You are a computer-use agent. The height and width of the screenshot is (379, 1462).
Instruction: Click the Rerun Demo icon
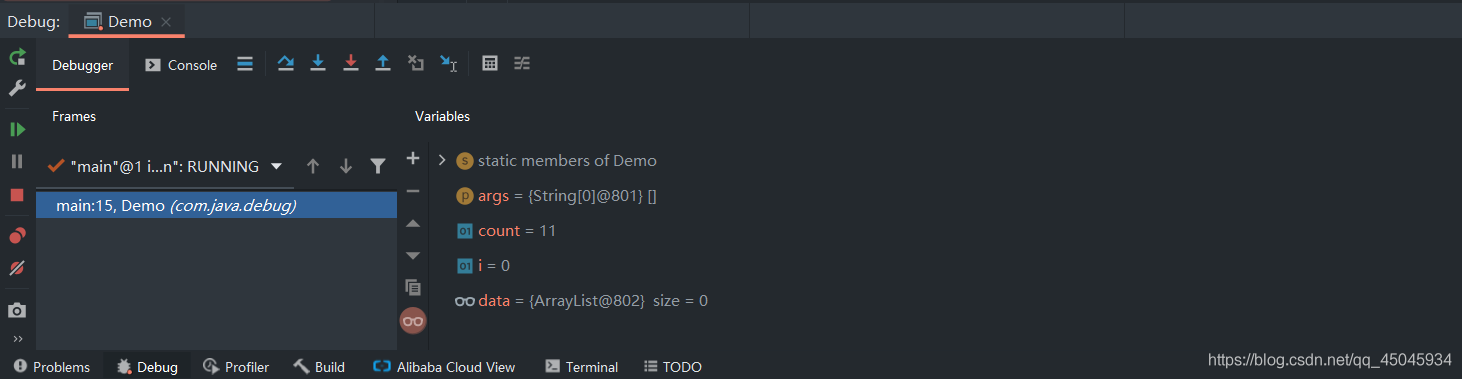click(x=17, y=57)
